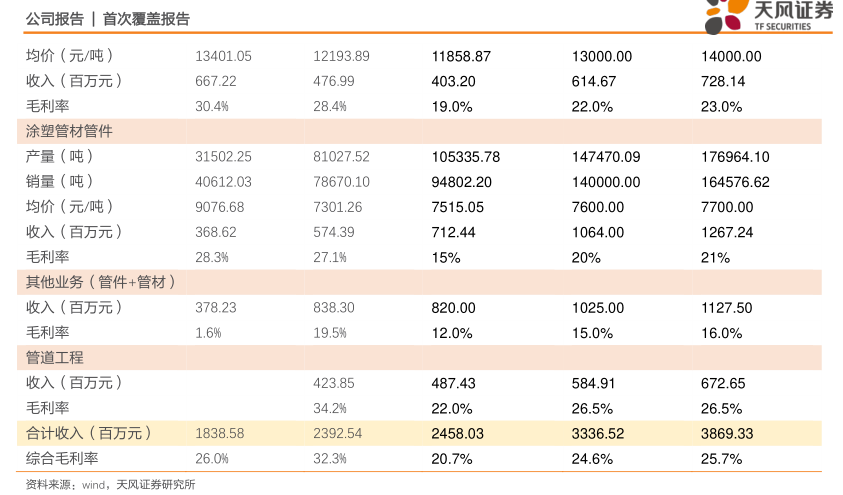Click the 合计收入（百万元） row label
The width and height of the screenshot is (843, 495).
coord(89,433)
